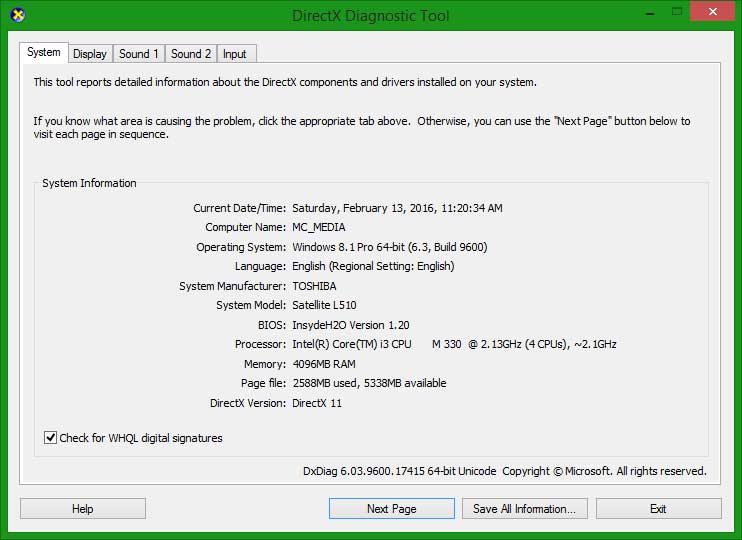742x540 pixels.
Task: Click the Operating System label
Action: click(x=241, y=247)
